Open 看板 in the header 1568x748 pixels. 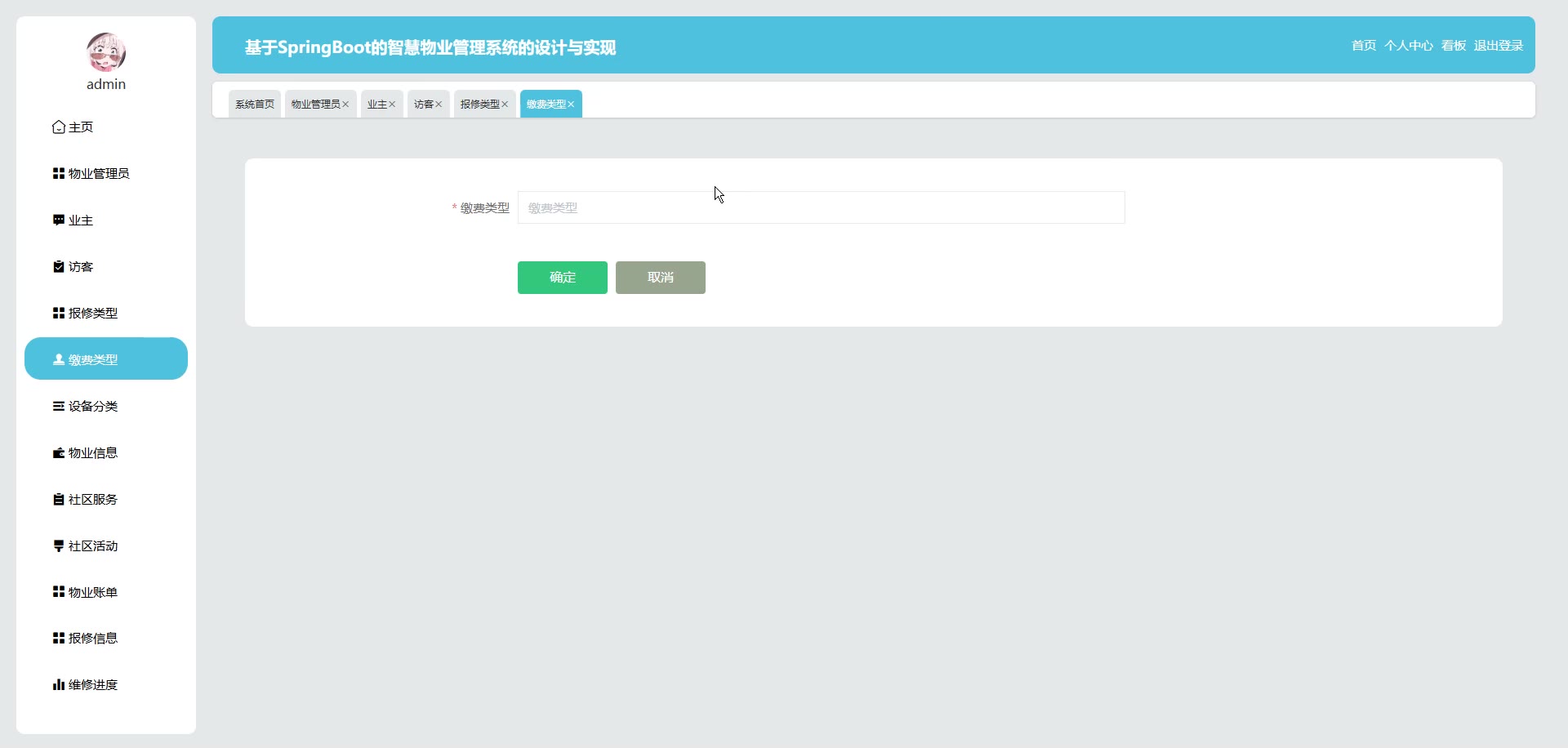pyautogui.click(x=1454, y=46)
